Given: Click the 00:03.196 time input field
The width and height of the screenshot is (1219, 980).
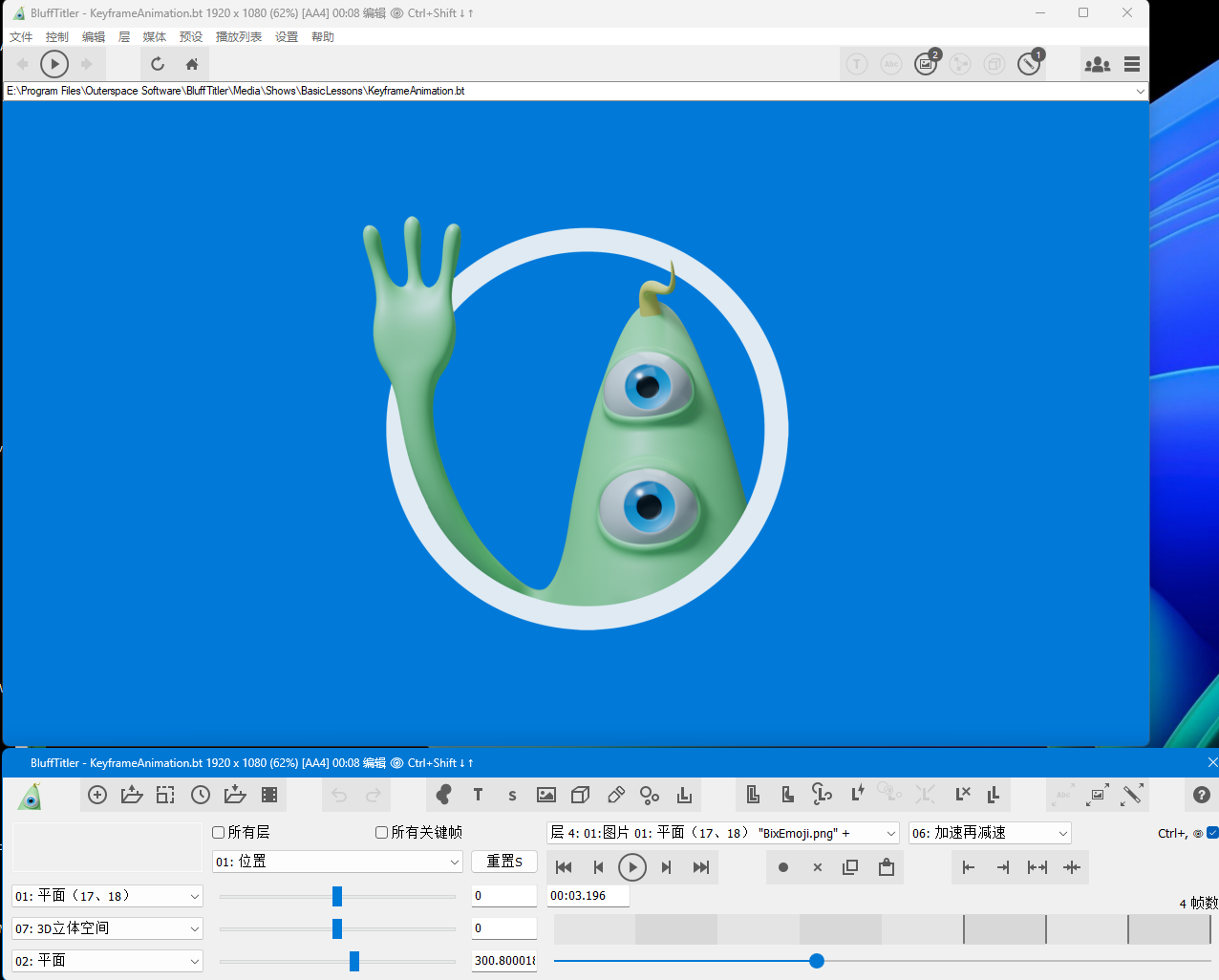Looking at the screenshot, I should [588, 896].
